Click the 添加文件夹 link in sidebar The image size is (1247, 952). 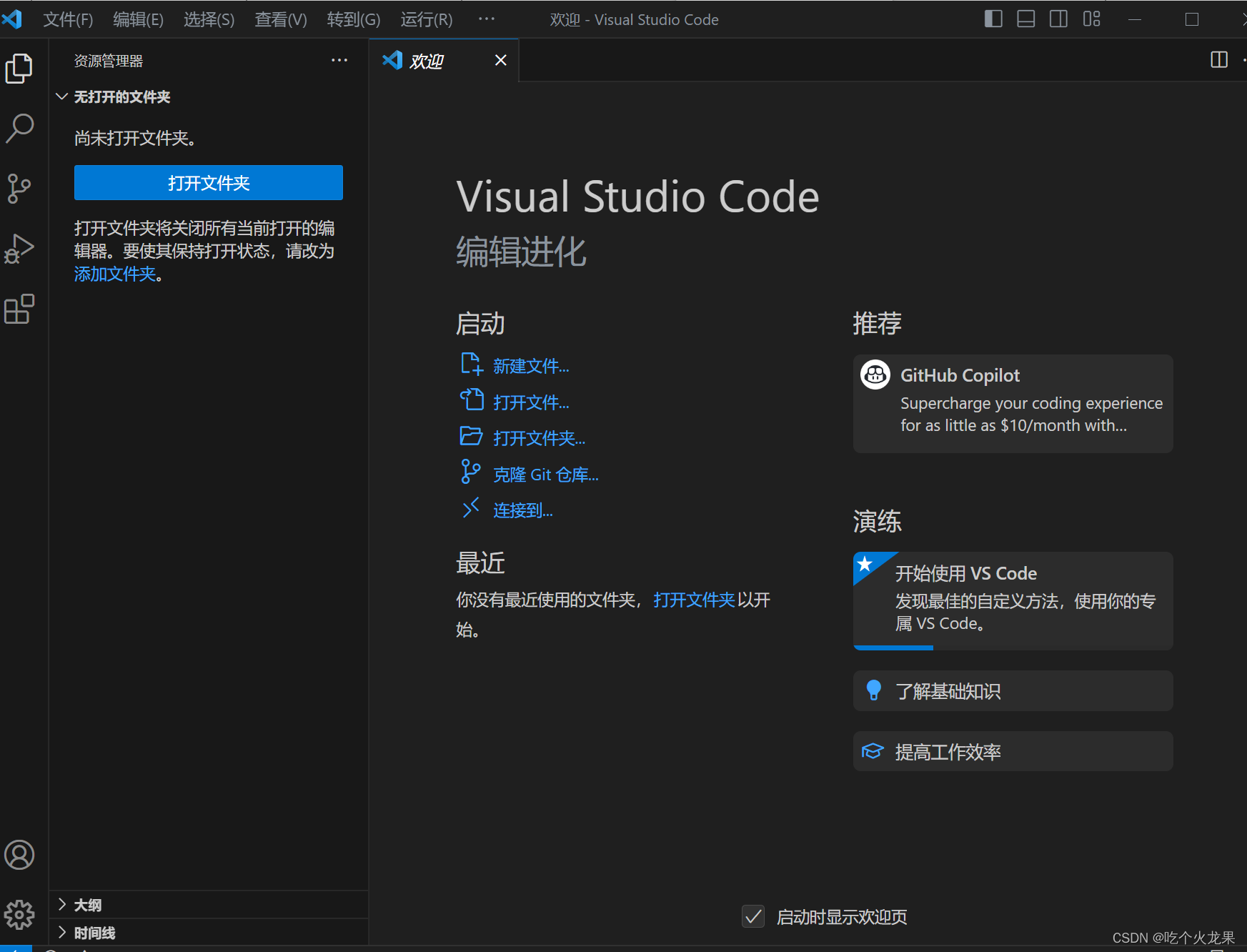115,274
